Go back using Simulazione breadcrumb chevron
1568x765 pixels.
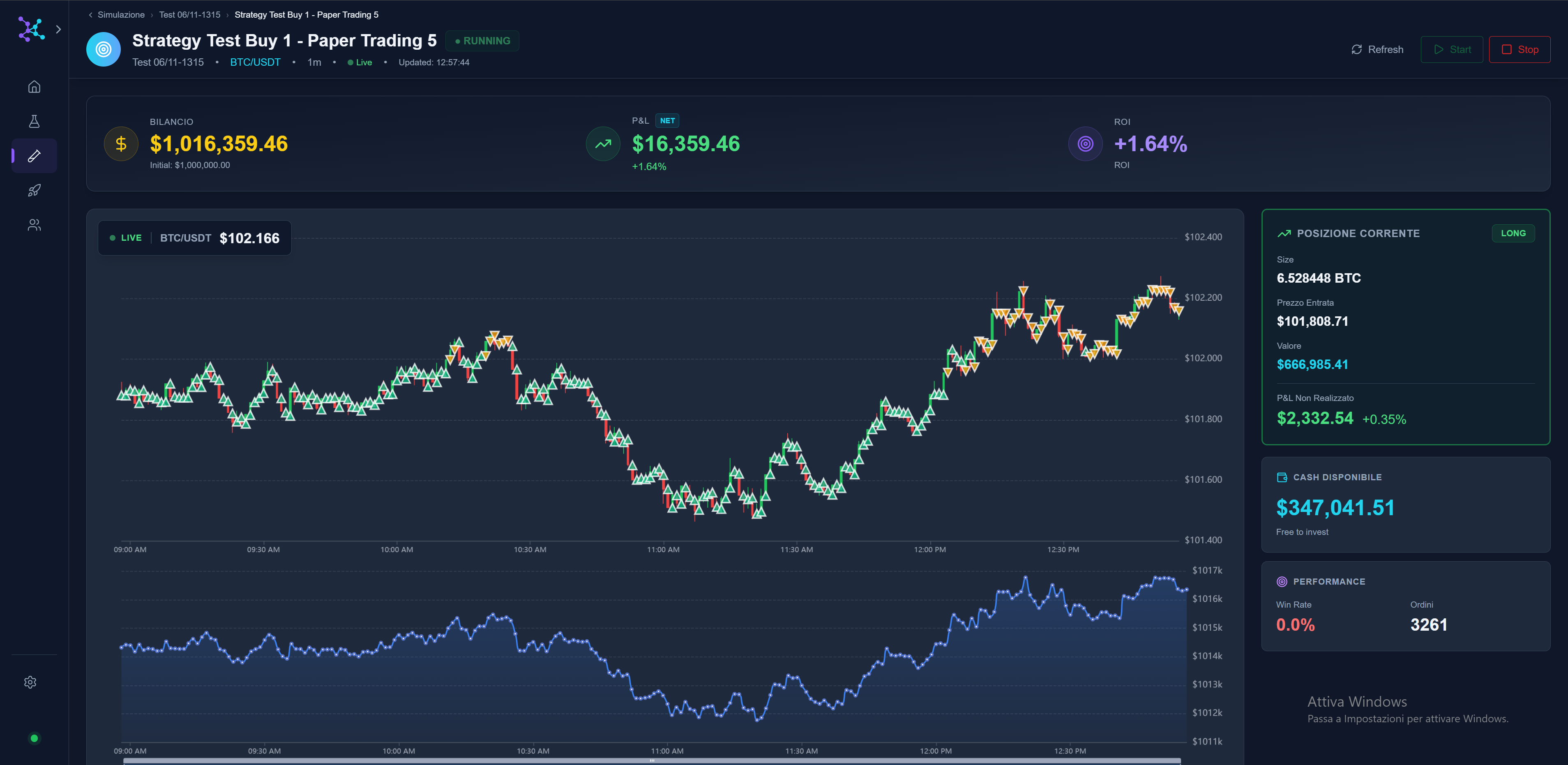click(x=91, y=15)
